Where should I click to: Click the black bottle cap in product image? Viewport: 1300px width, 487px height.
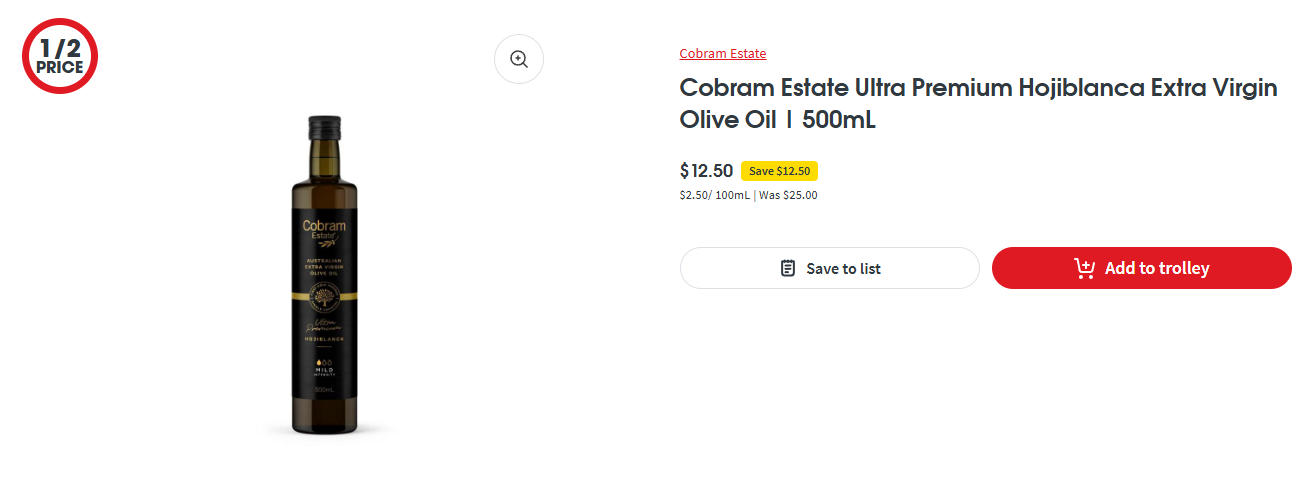[324, 126]
